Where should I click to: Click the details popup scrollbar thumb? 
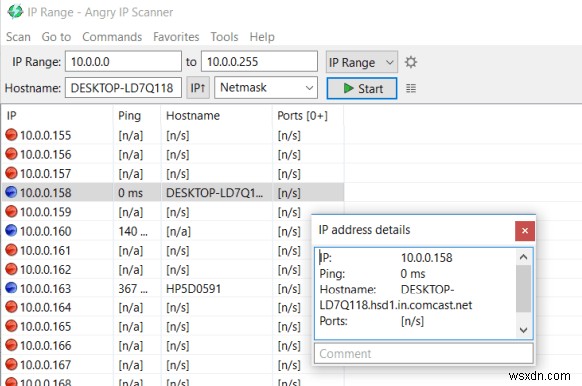tap(523, 289)
